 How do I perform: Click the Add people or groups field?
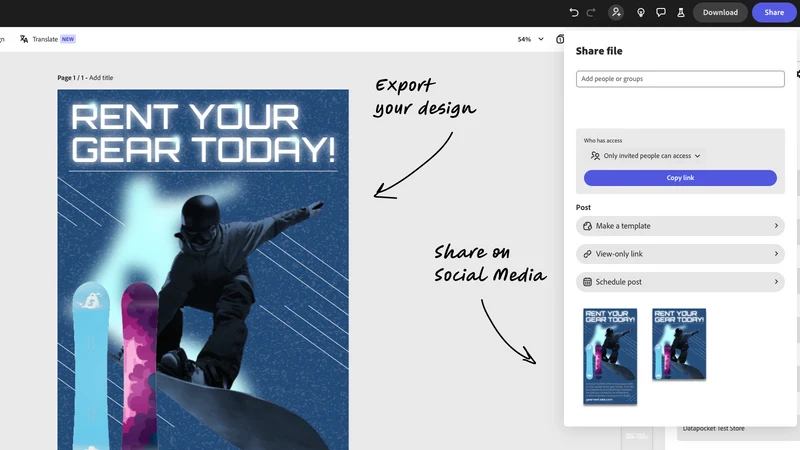[x=680, y=79]
